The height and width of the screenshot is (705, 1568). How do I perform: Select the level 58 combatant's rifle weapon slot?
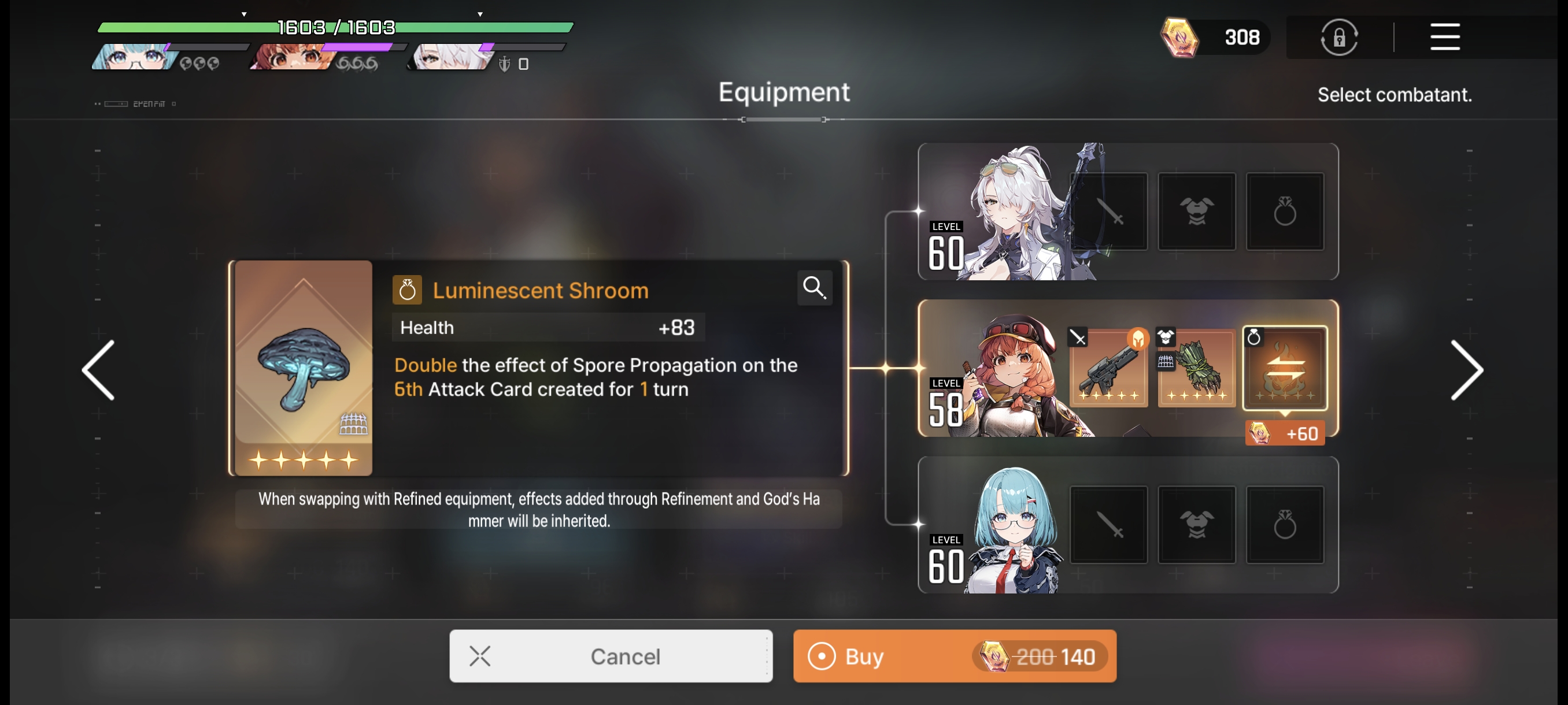[1108, 368]
